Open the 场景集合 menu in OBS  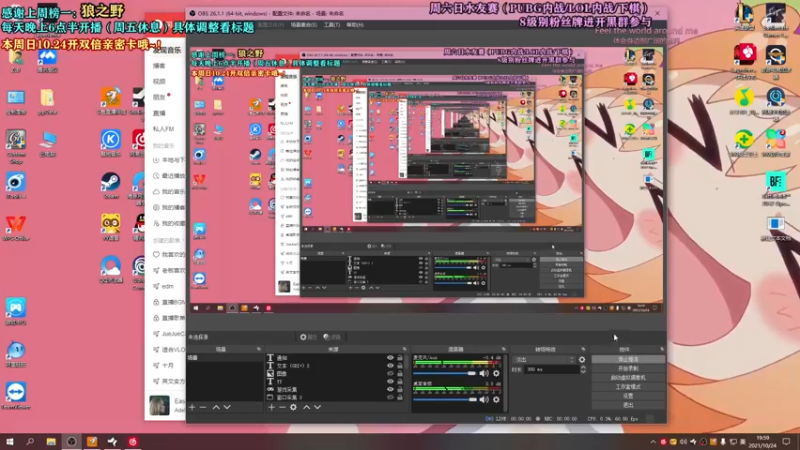304,25
